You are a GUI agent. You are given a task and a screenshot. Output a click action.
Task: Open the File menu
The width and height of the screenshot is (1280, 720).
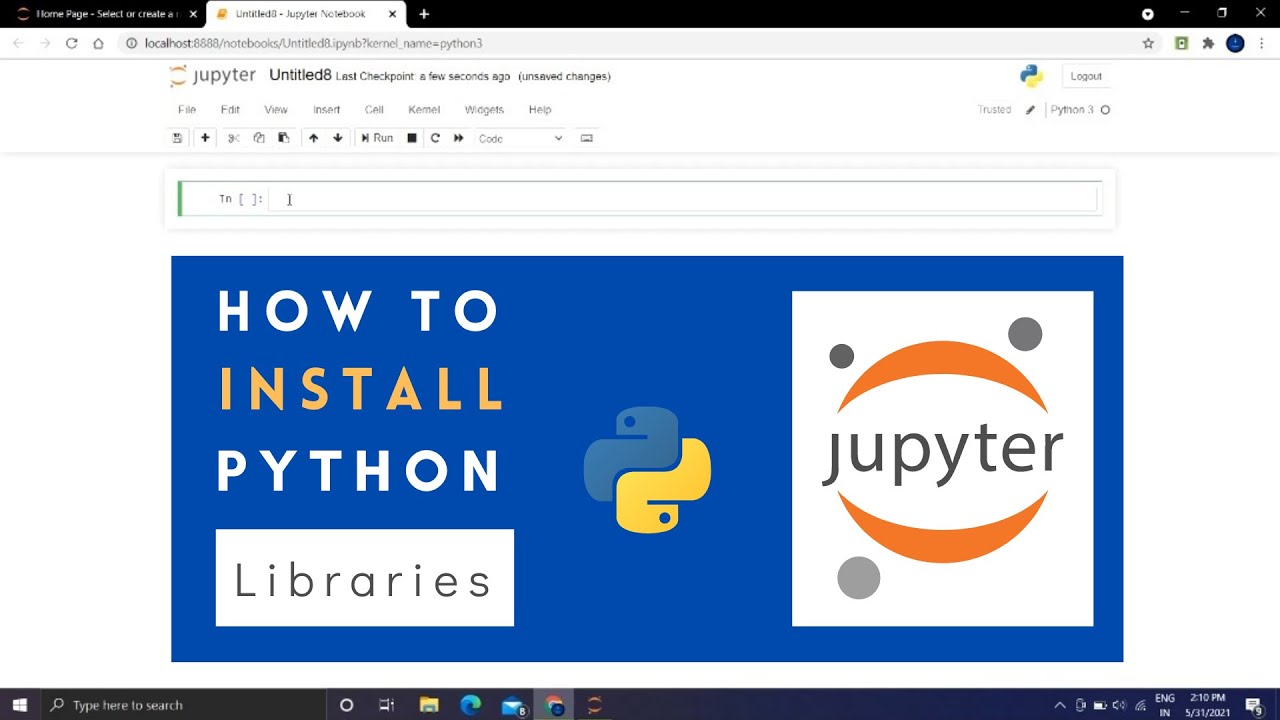click(x=187, y=110)
